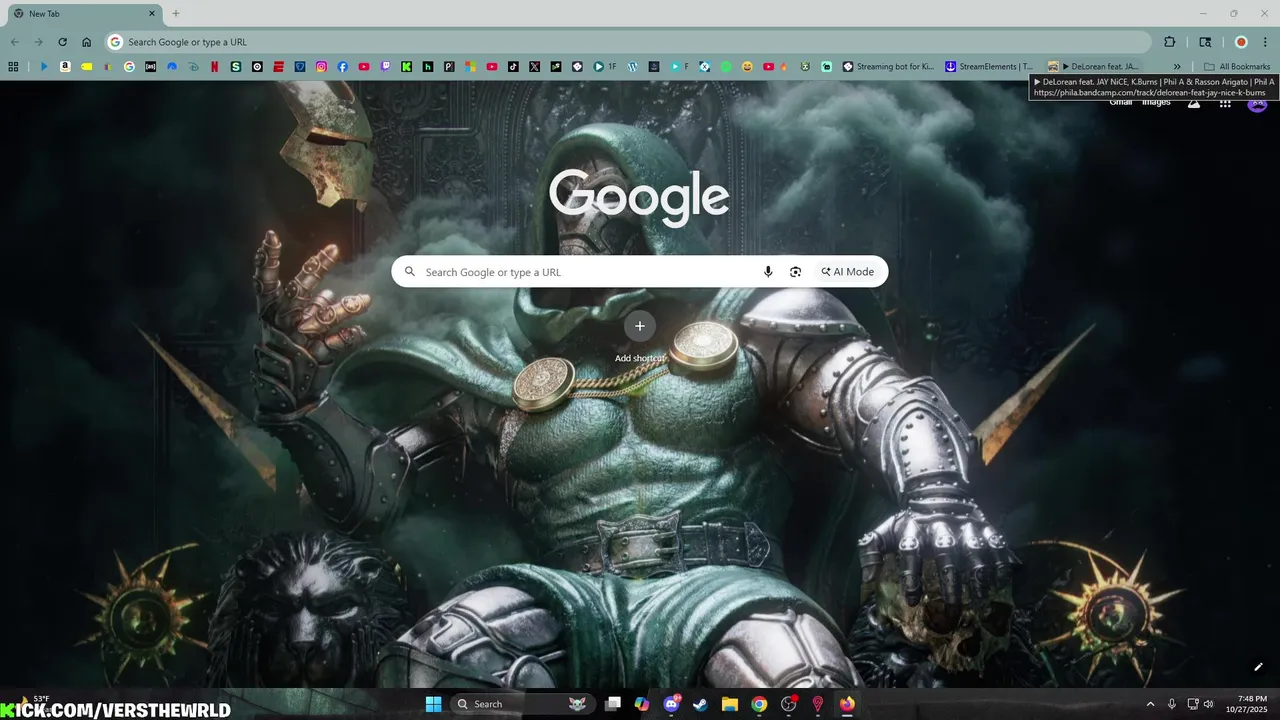Open the Google account avatar on page
The height and width of the screenshot is (720, 1280).
point(1258,104)
